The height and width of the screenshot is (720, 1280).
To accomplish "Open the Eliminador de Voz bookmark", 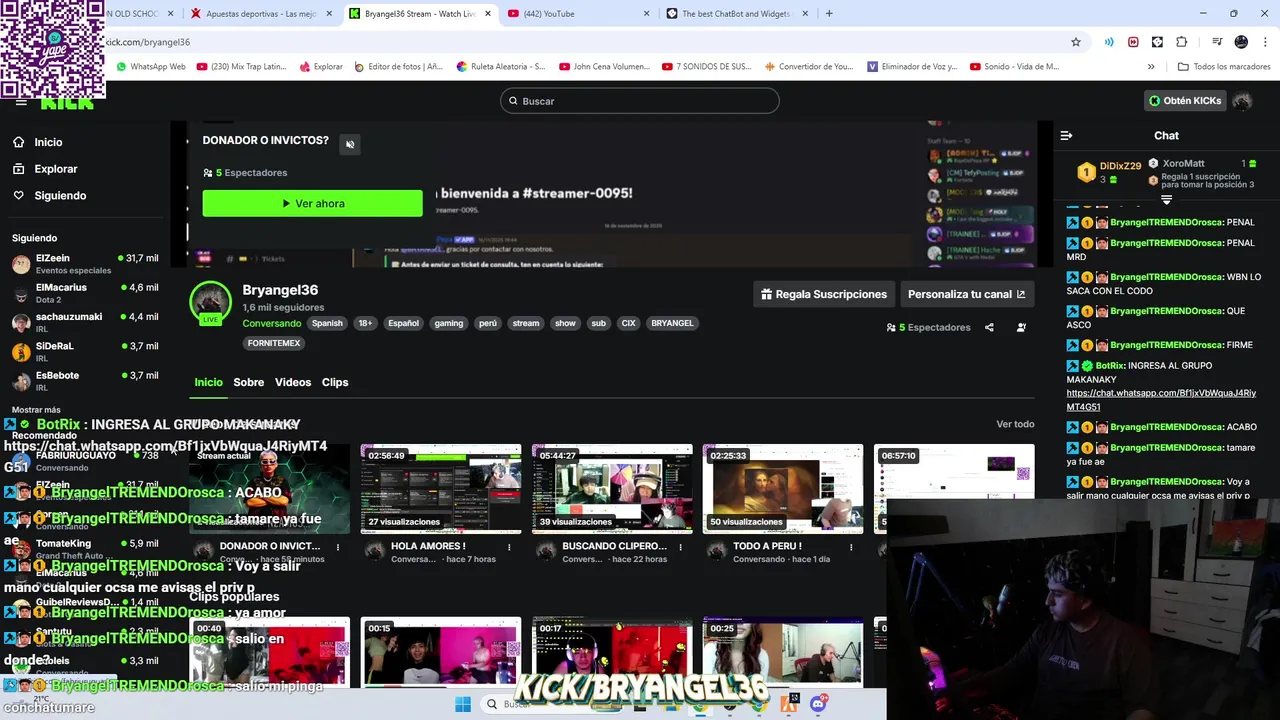I will pos(912,67).
